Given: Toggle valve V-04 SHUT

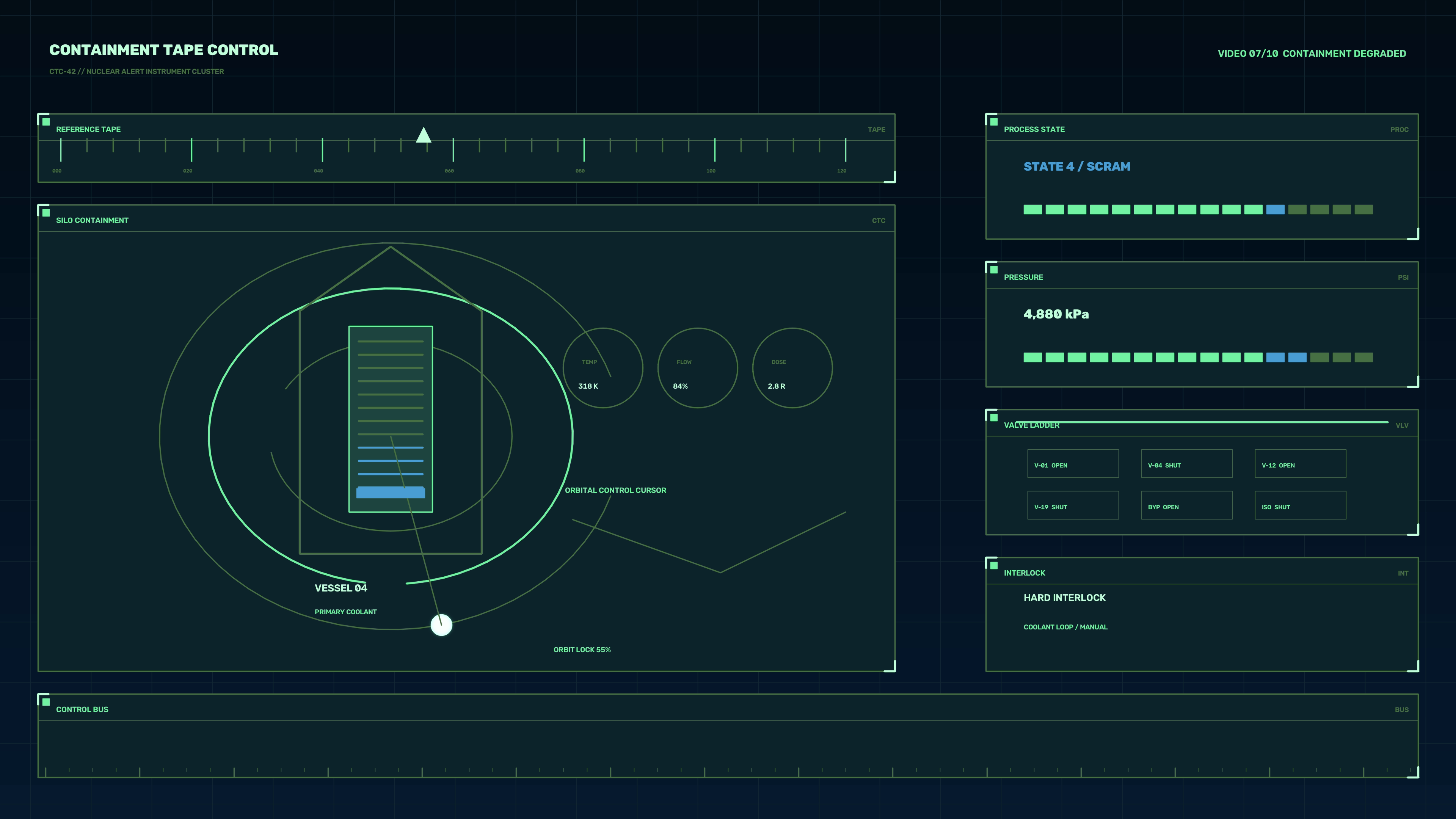Looking at the screenshot, I should tap(1186, 463).
